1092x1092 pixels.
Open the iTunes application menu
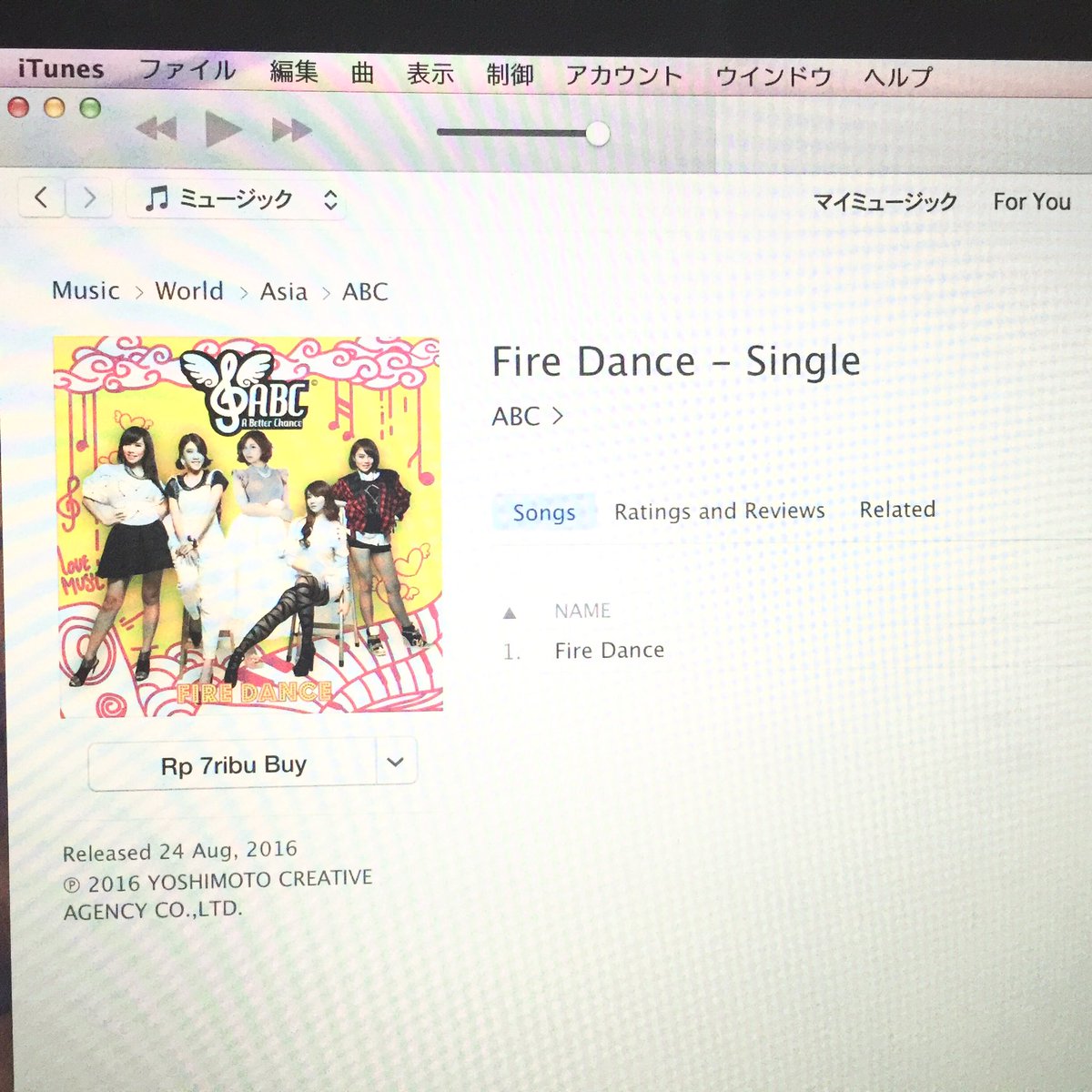61,69
